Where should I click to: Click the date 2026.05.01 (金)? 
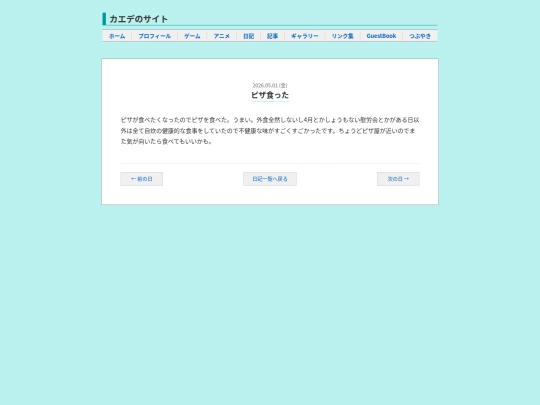coord(270,85)
